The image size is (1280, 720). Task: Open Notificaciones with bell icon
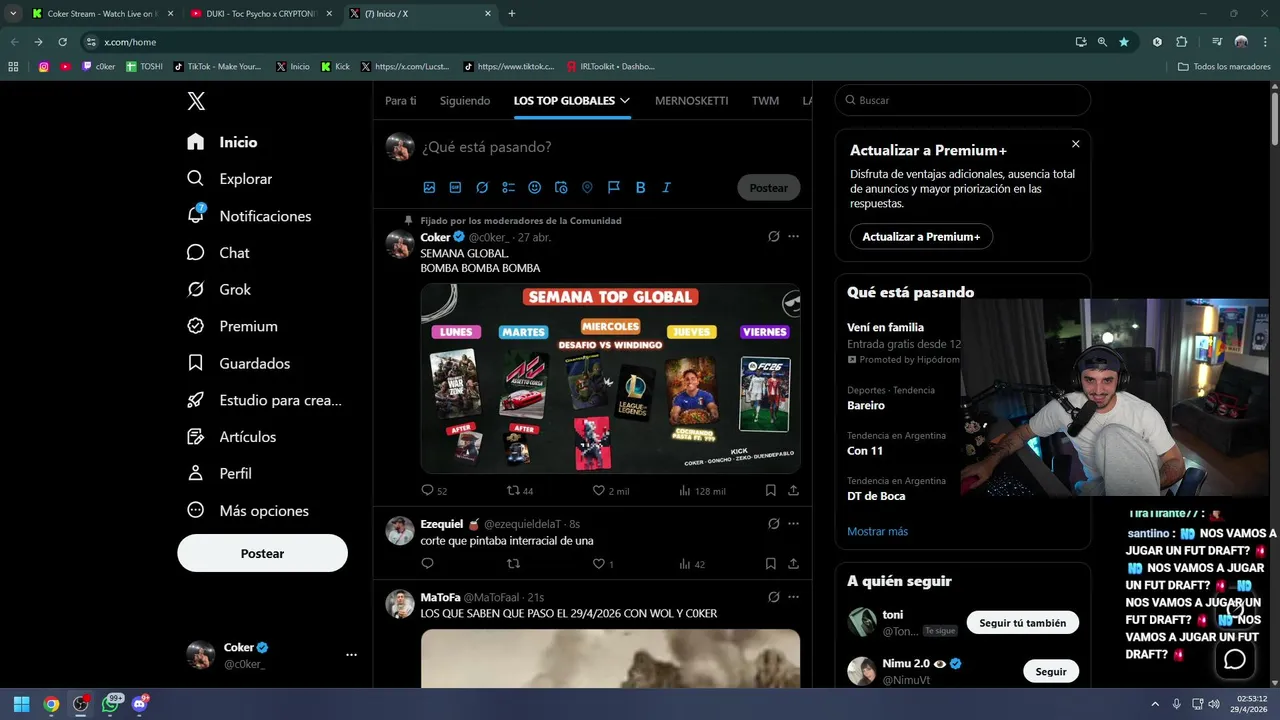tap(249, 216)
